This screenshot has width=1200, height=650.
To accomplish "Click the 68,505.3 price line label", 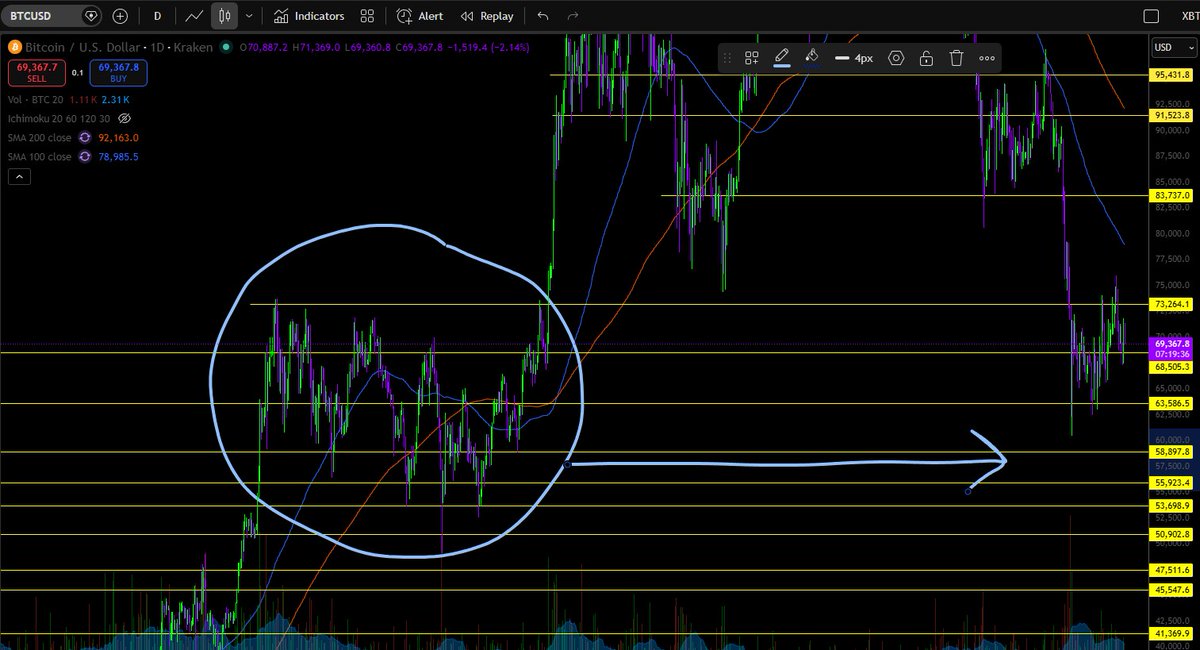I will (x=1171, y=366).
